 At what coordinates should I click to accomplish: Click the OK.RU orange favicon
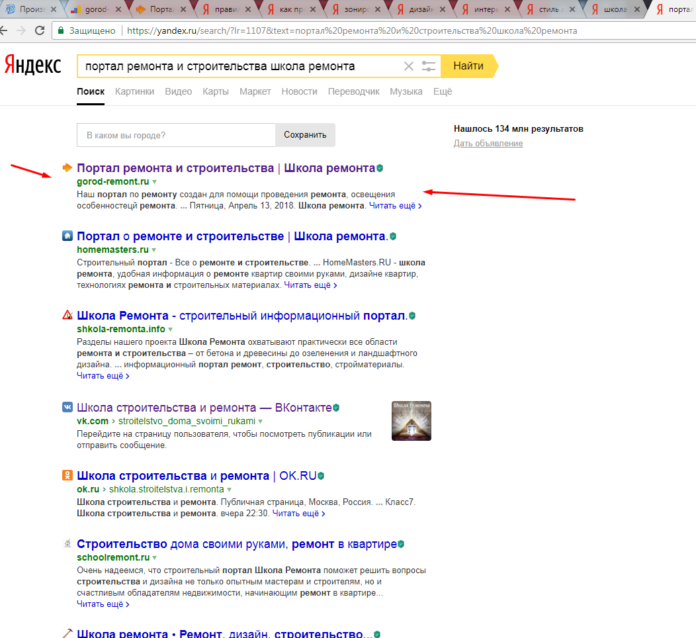[67, 476]
